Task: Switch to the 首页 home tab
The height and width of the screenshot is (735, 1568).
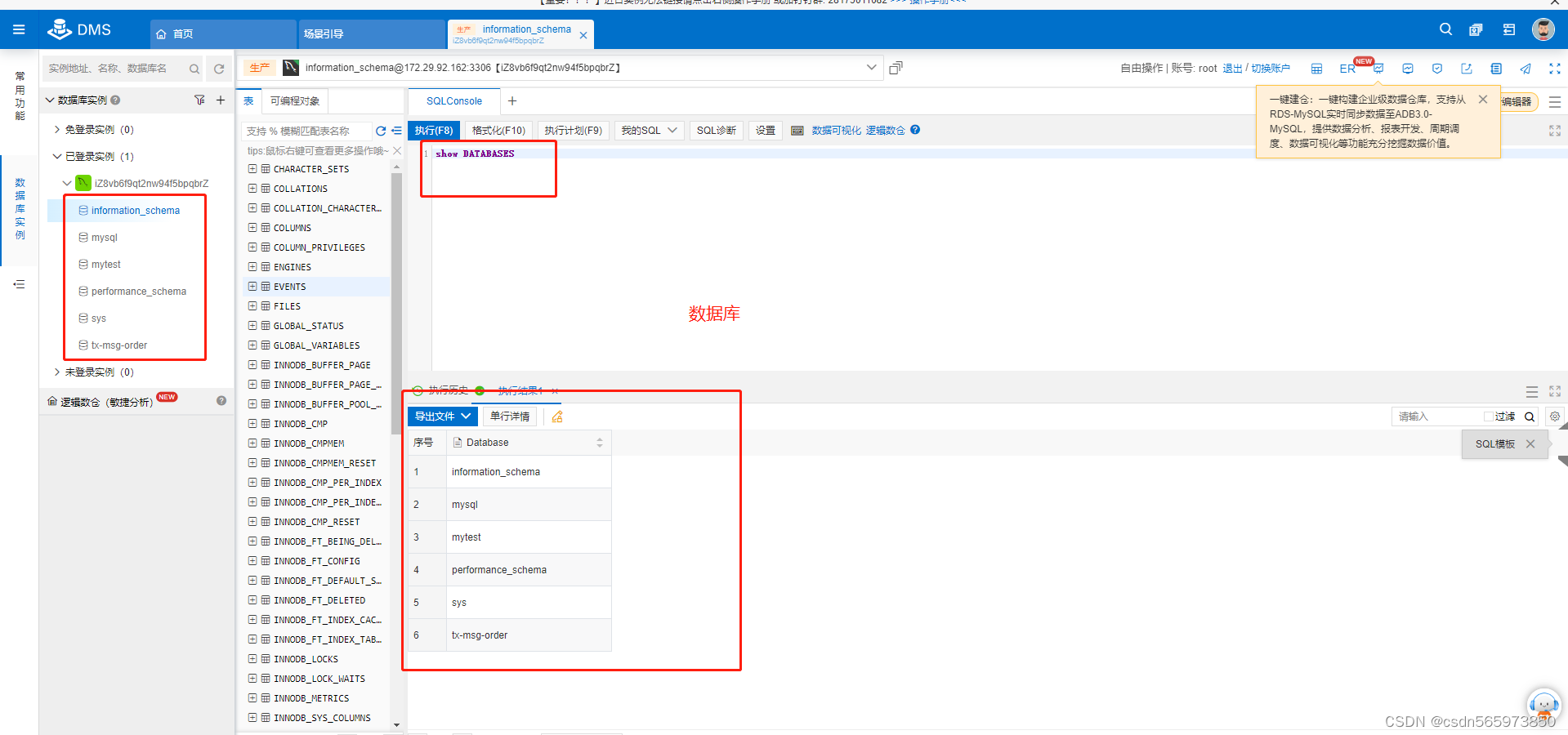Action: pos(222,34)
